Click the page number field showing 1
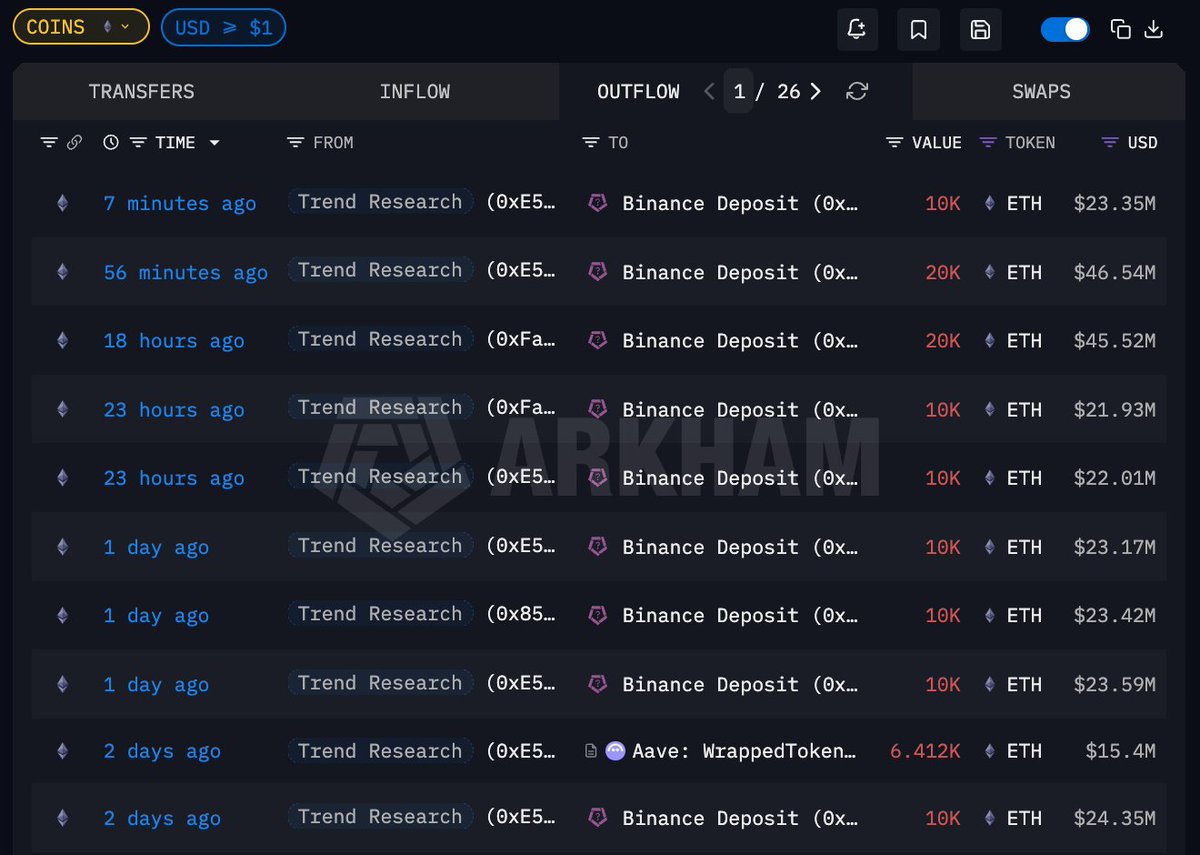The height and width of the screenshot is (855, 1200). click(739, 92)
